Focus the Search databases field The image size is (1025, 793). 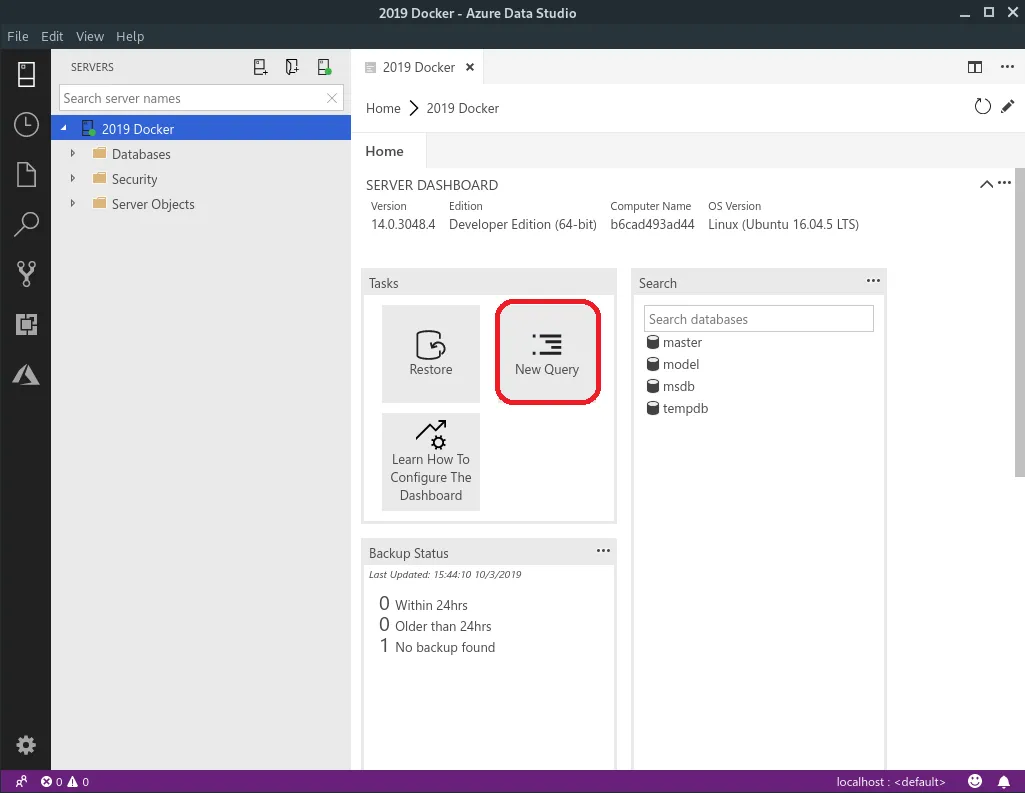(758, 319)
